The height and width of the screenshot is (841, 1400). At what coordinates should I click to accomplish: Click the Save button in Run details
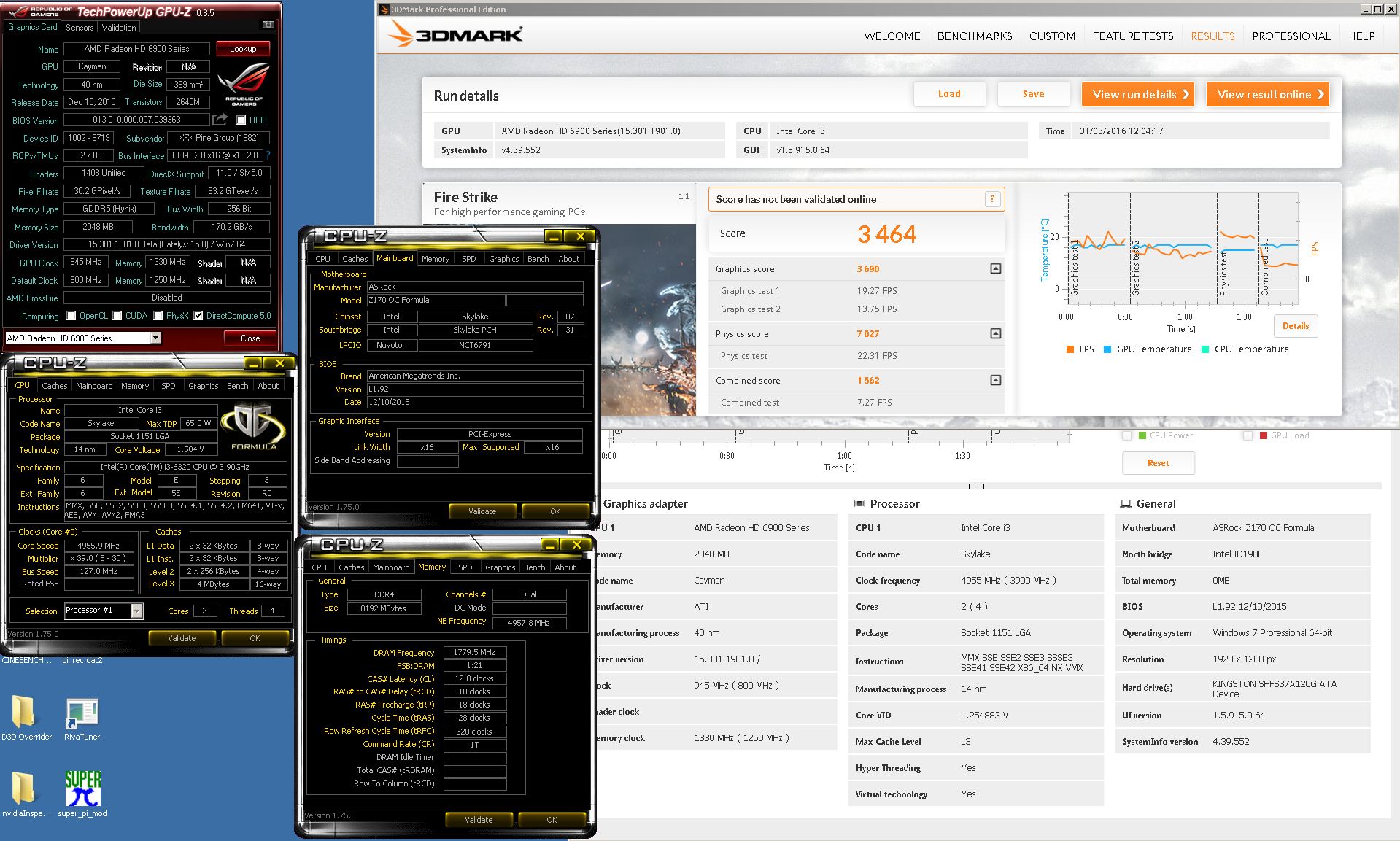coord(1033,94)
